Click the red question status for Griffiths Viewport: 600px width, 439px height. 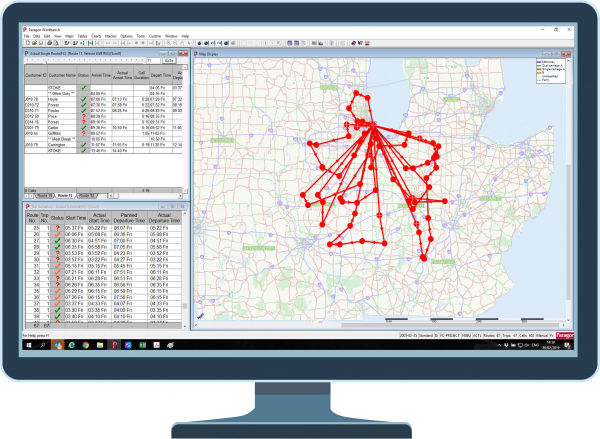(83, 133)
